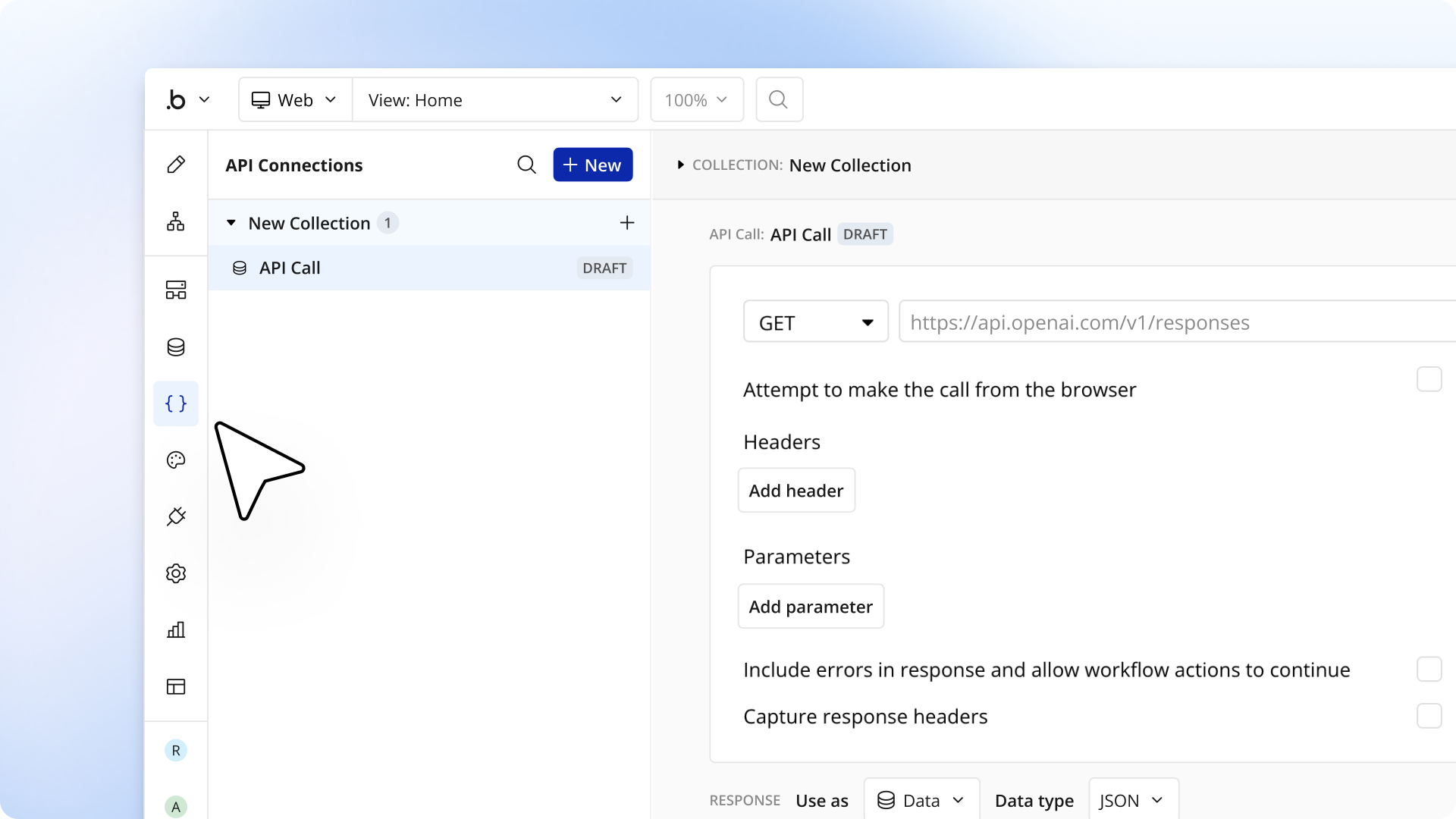
Task: Click search icon in API Connections panel
Action: click(x=526, y=165)
